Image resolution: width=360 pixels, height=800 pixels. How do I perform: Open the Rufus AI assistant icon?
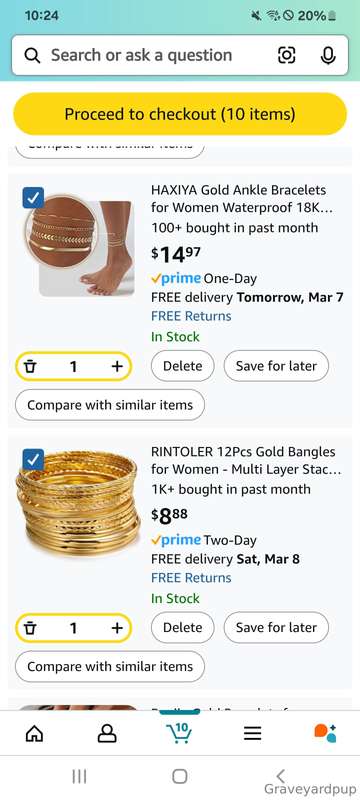(x=325, y=733)
